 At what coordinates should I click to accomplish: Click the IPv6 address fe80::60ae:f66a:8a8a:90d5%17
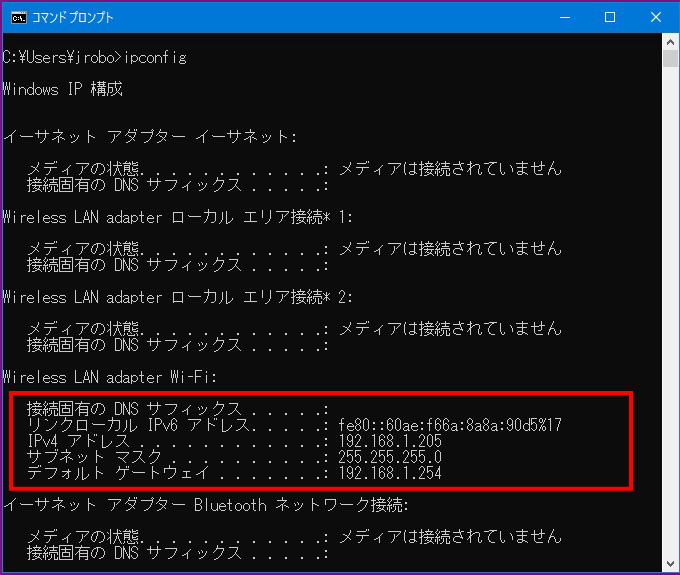coord(450,425)
